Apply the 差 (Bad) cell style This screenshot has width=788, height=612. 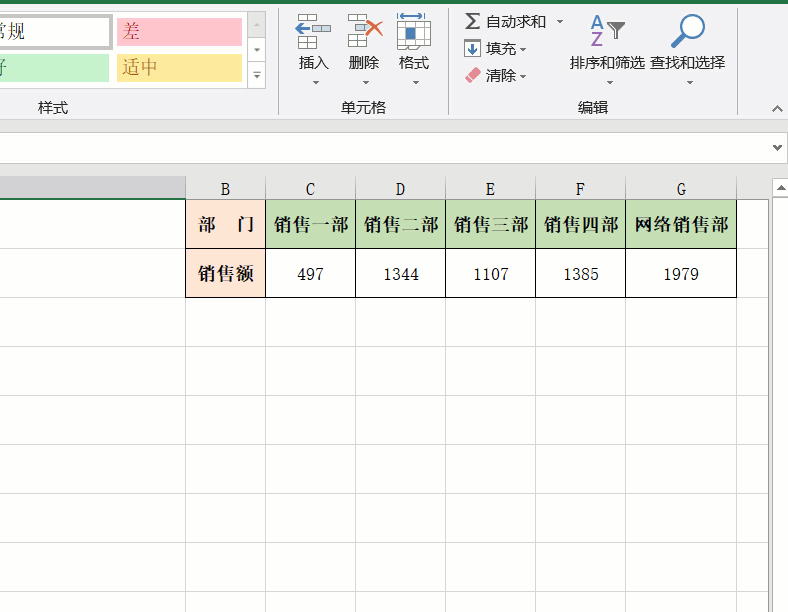pyautogui.click(x=179, y=32)
